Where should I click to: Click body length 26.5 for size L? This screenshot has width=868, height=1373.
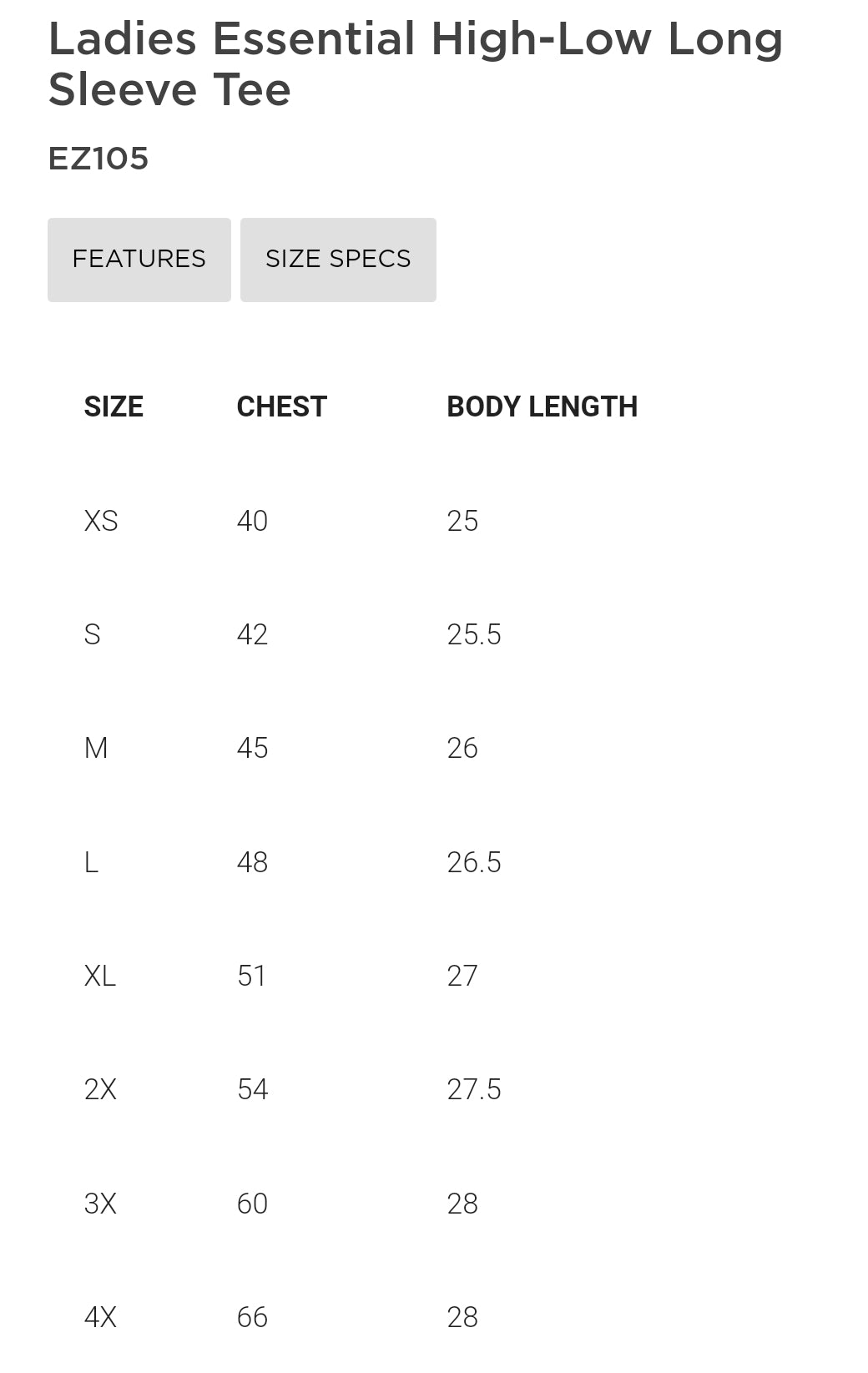[473, 862]
